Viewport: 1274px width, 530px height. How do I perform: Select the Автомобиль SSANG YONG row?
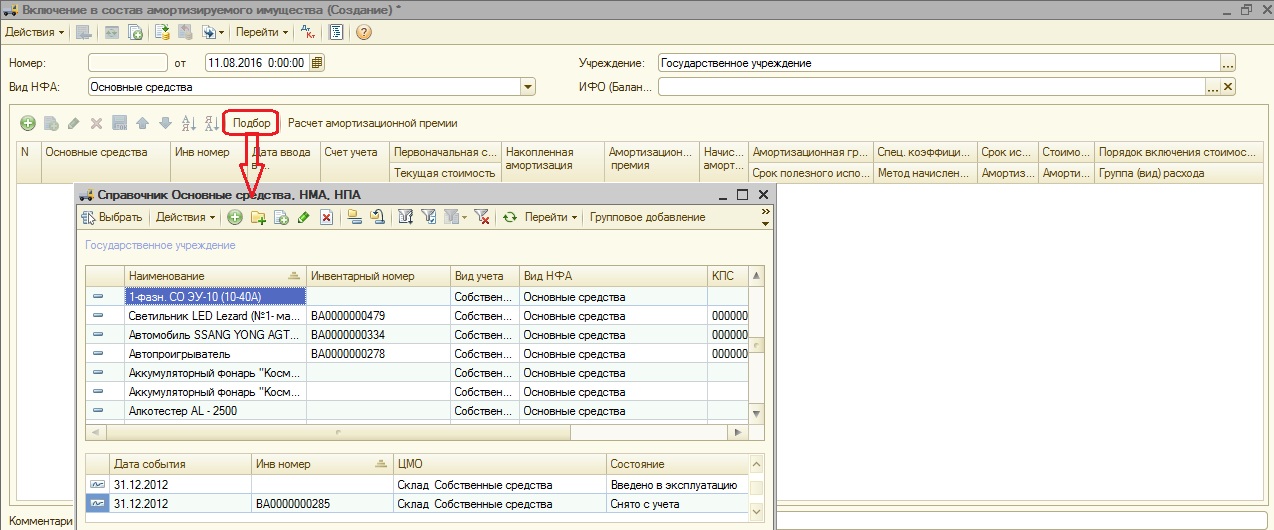click(x=214, y=335)
